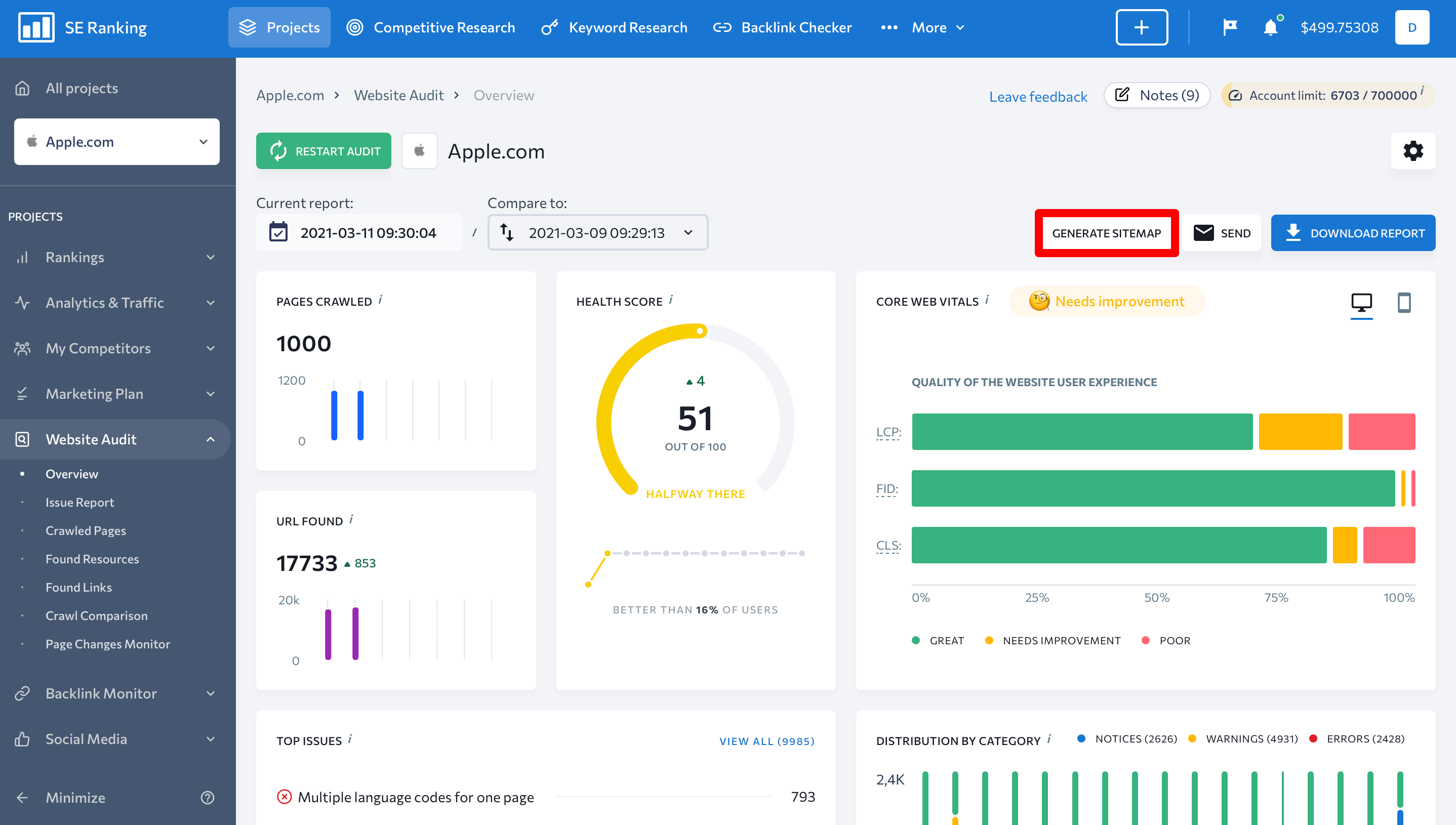
Task: Show URL Found info icon
Action: 351,519
